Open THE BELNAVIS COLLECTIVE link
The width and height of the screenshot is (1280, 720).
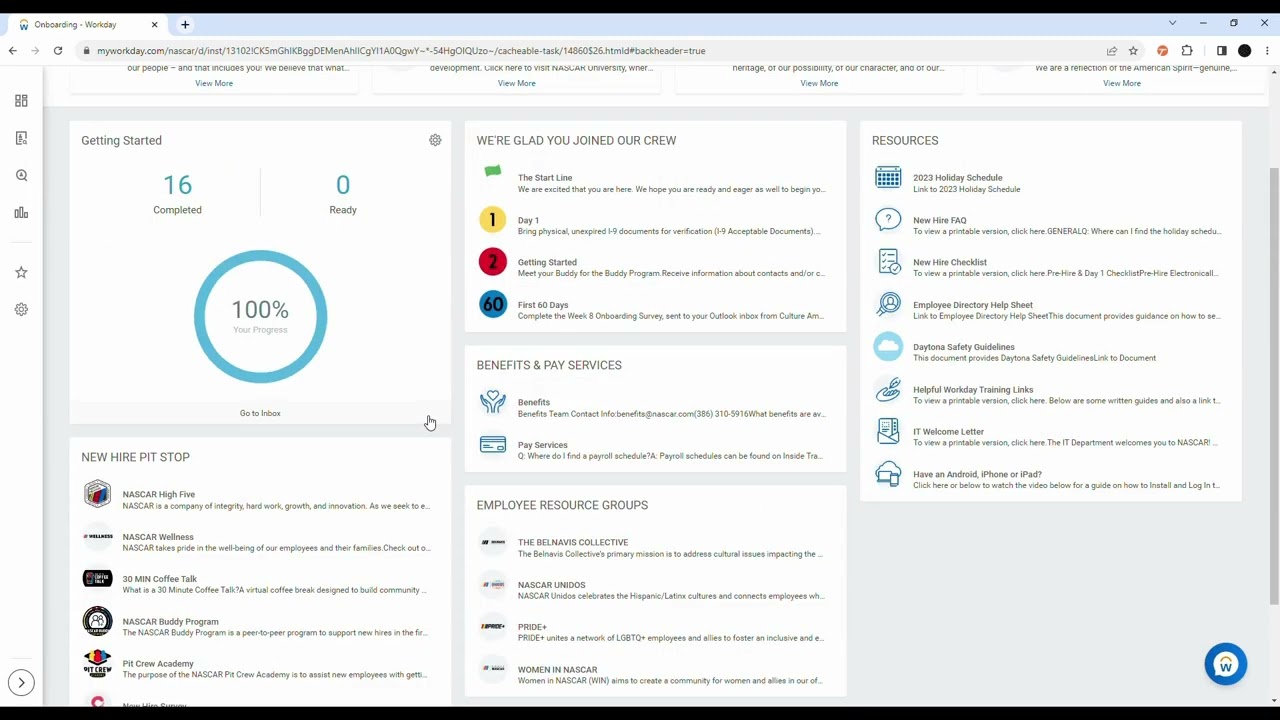[573, 542]
